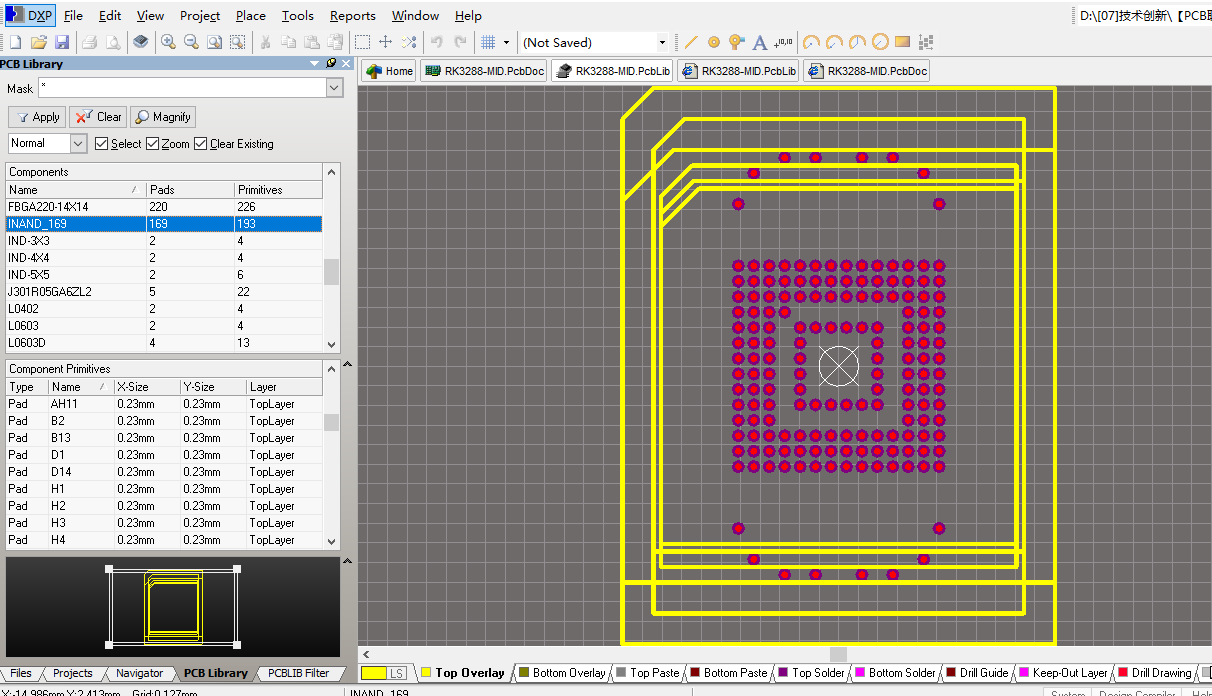
Task: Open the Mask field dropdown
Action: (x=334, y=88)
